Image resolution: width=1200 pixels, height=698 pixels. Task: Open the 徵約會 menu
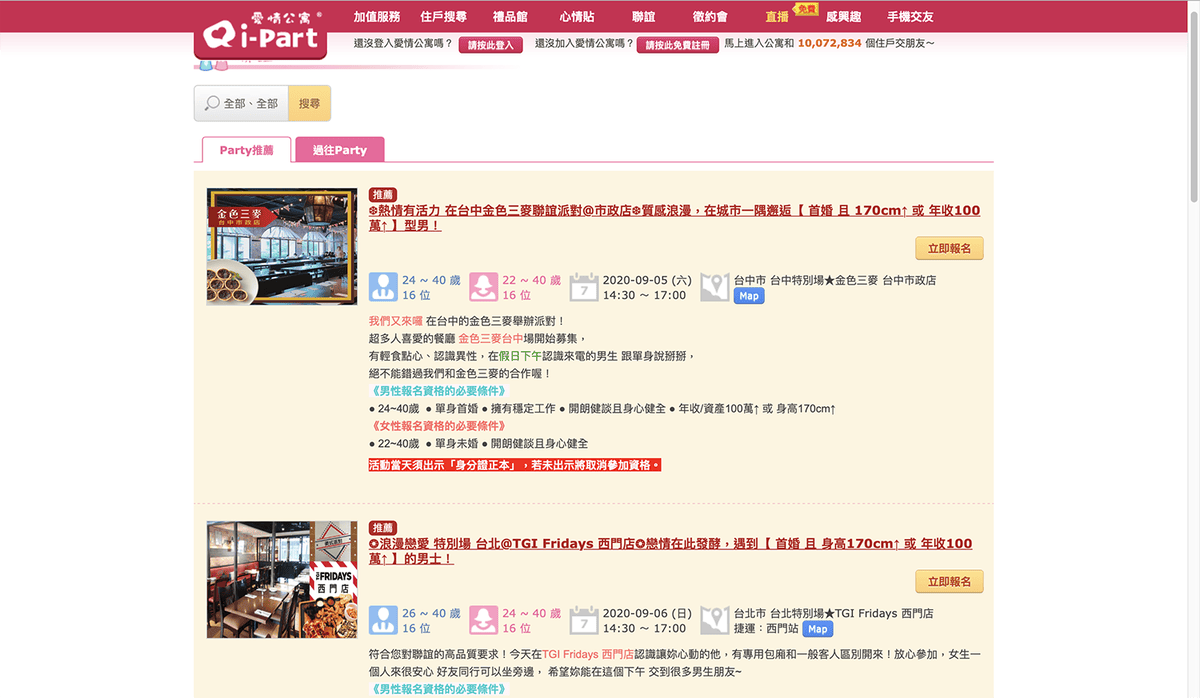(x=710, y=17)
